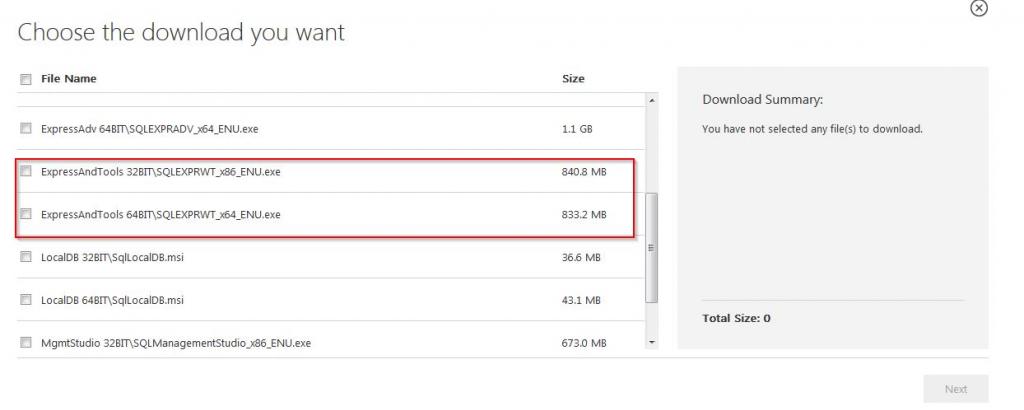The height and width of the screenshot is (410, 1024).
Task: Click the 'Choose the download you want' title
Action: pyautogui.click(x=181, y=32)
